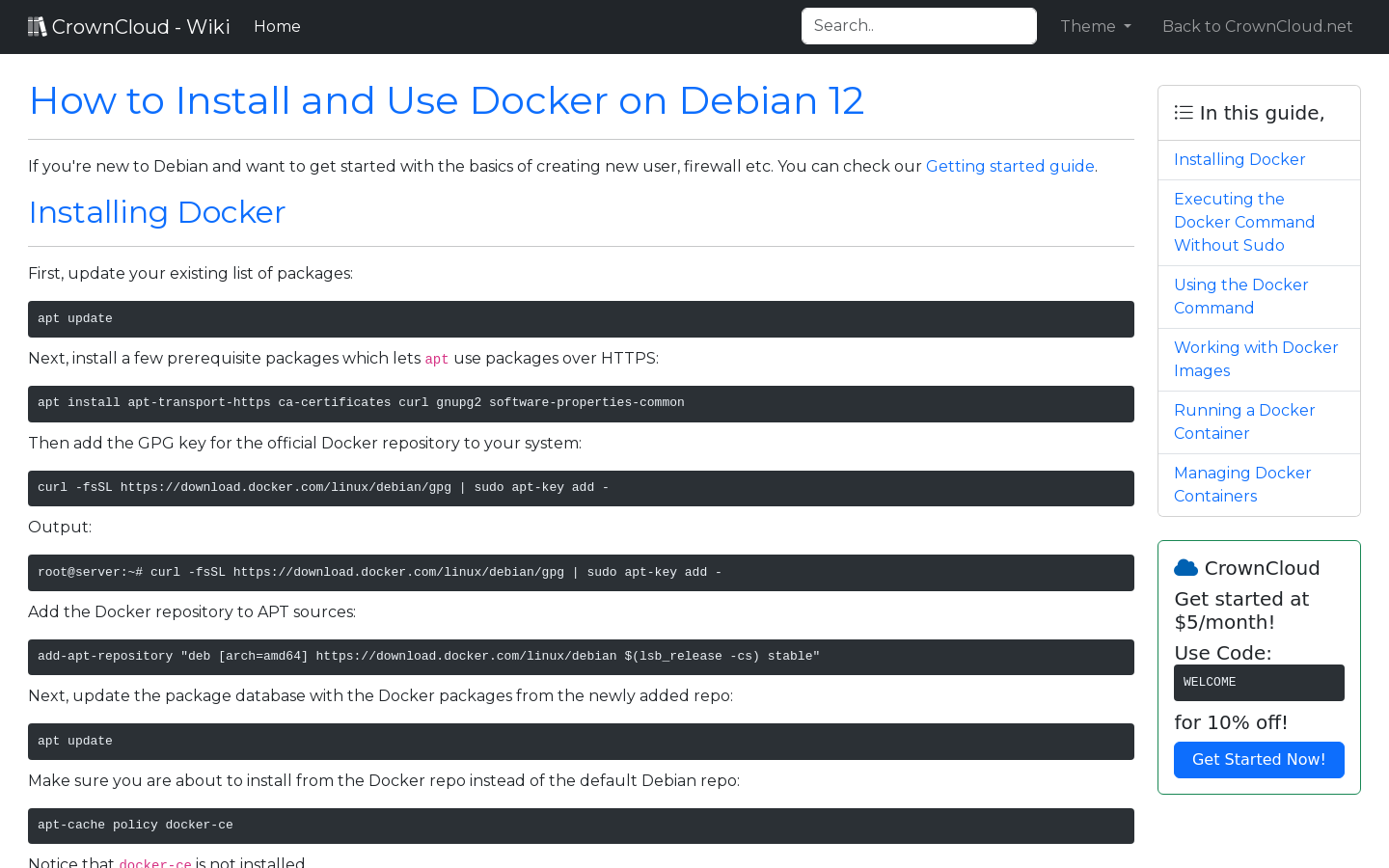The image size is (1389, 868).
Task: Click the 'apt-cache policy docker-ce' code block
Action: pyautogui.click(x=581, y=826)
